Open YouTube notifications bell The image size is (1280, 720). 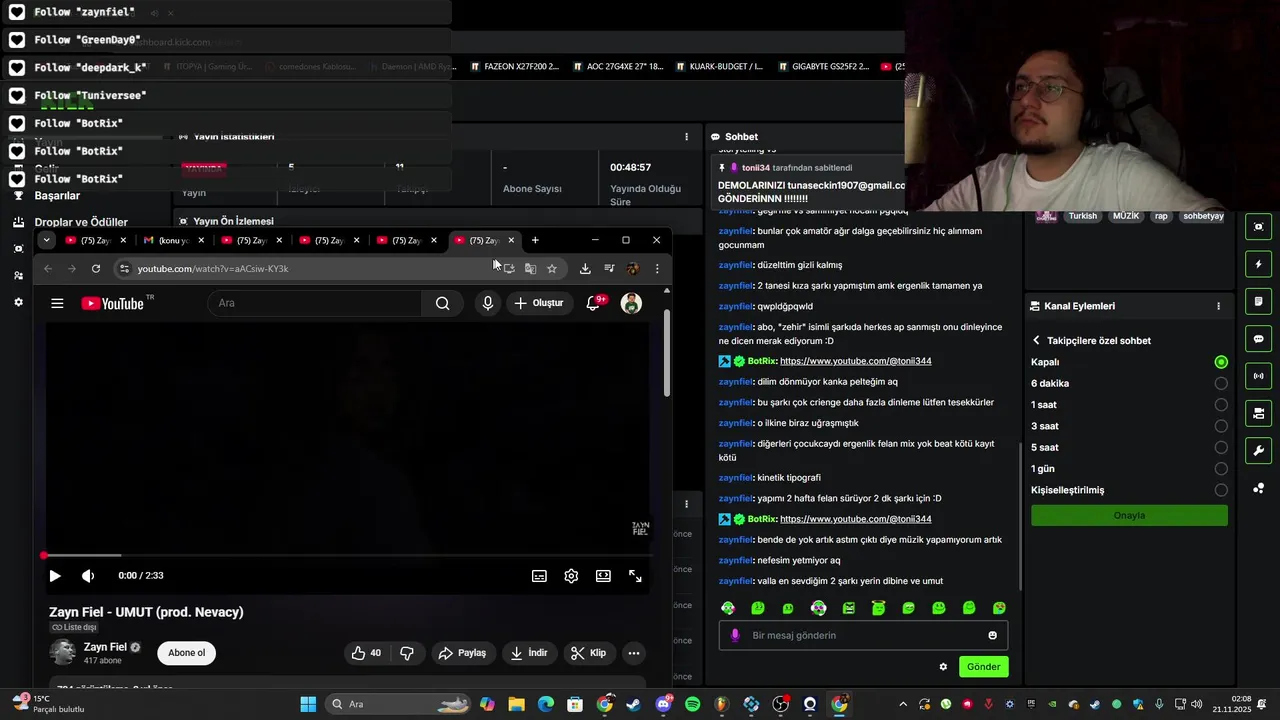593,303
